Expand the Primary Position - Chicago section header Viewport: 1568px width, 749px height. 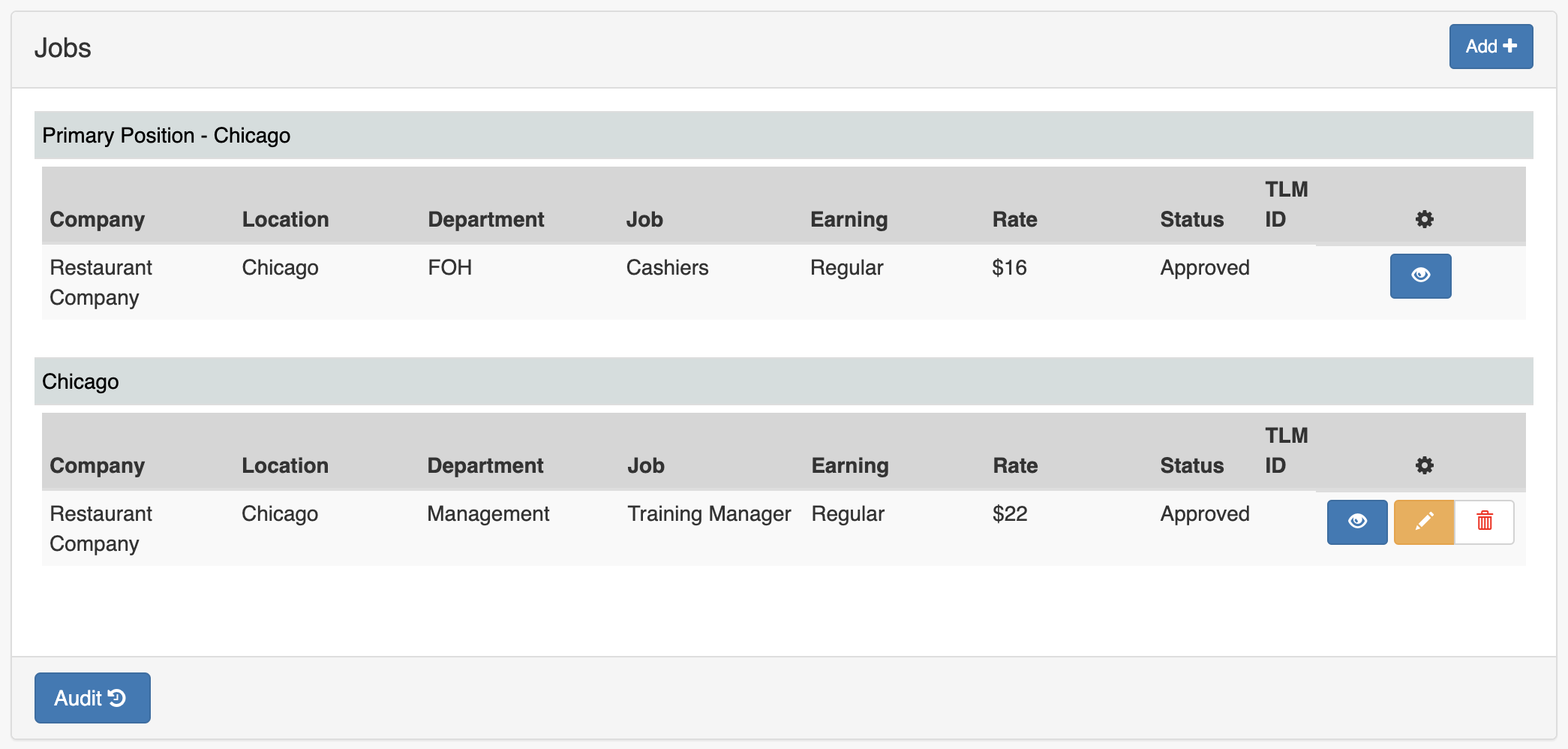(x=166, y=135)
